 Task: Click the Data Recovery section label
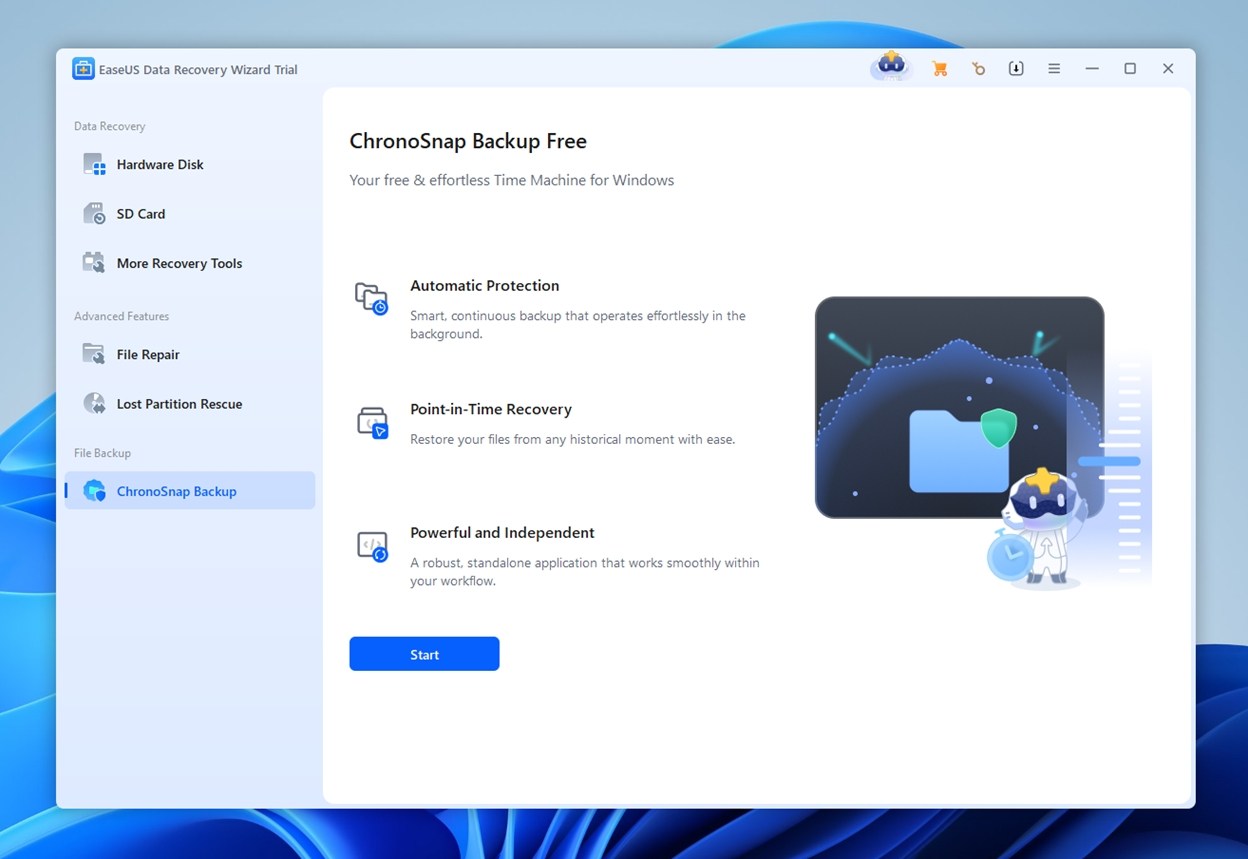[109, 126]
